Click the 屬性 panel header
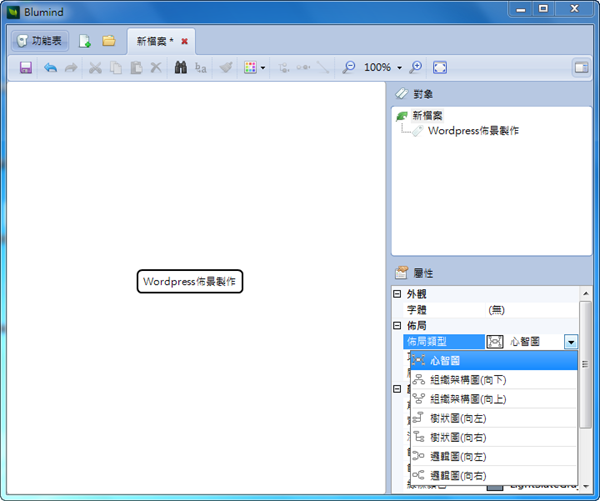The image size is (600, 501). point(492,273)
